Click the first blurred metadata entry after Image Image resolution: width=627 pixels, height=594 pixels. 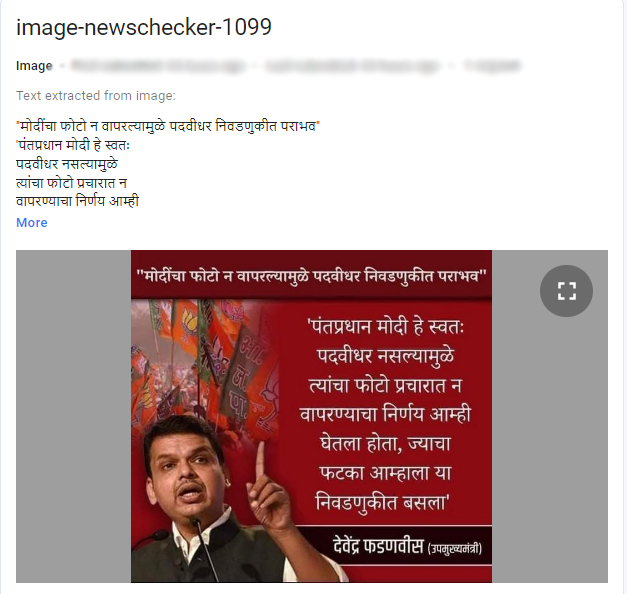(158, 65)
